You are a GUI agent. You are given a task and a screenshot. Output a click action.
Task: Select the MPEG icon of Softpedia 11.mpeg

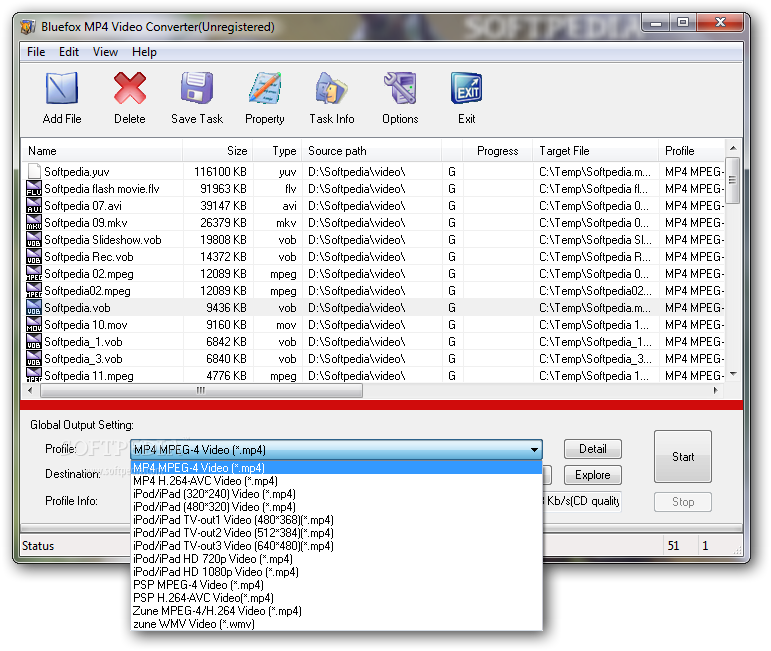point(34,375)
